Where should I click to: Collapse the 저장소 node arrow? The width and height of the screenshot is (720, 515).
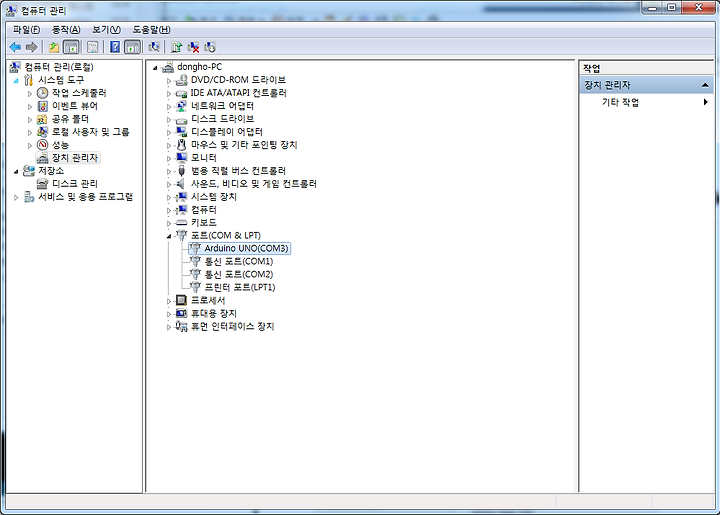pyautogui.click(x=16, y=171)
